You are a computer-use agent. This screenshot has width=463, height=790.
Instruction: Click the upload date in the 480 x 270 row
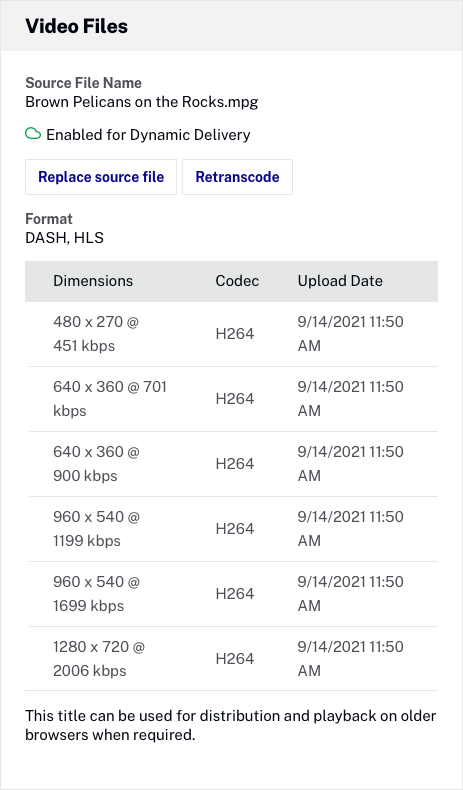point(351,334)
